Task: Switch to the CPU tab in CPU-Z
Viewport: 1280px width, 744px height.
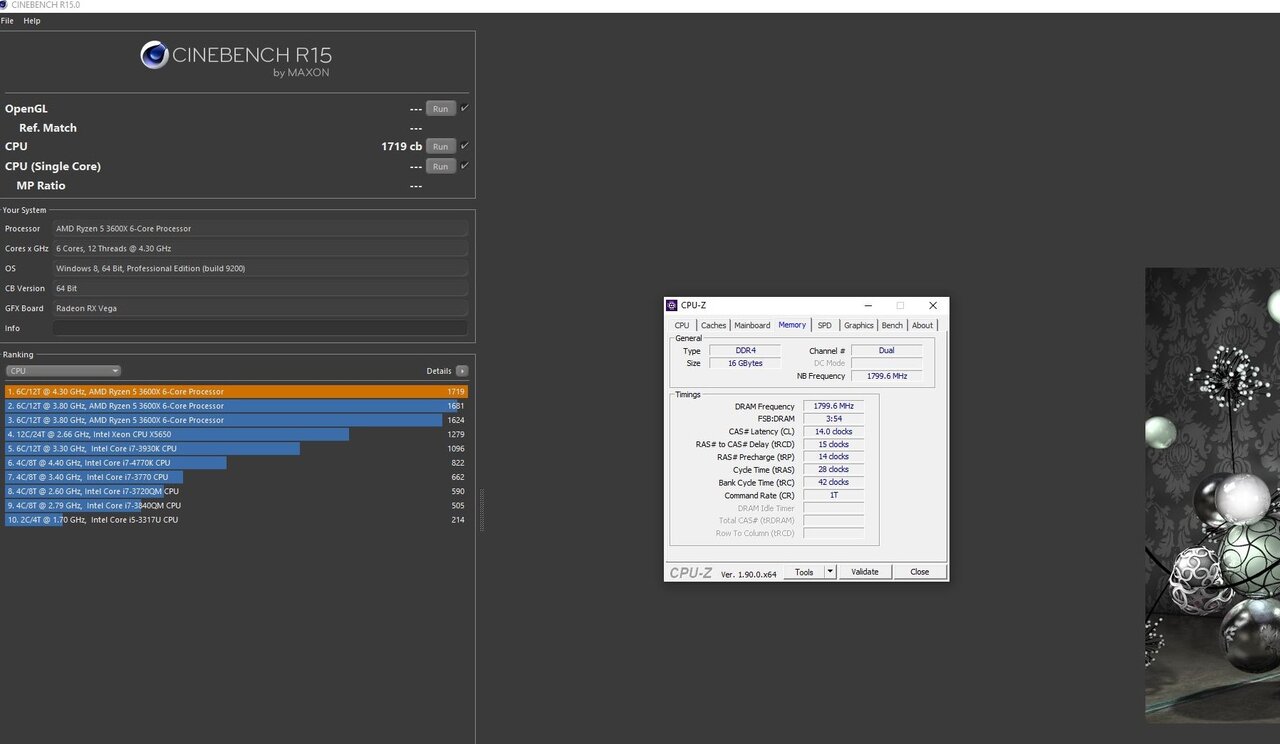Action: tap(682, 325)
